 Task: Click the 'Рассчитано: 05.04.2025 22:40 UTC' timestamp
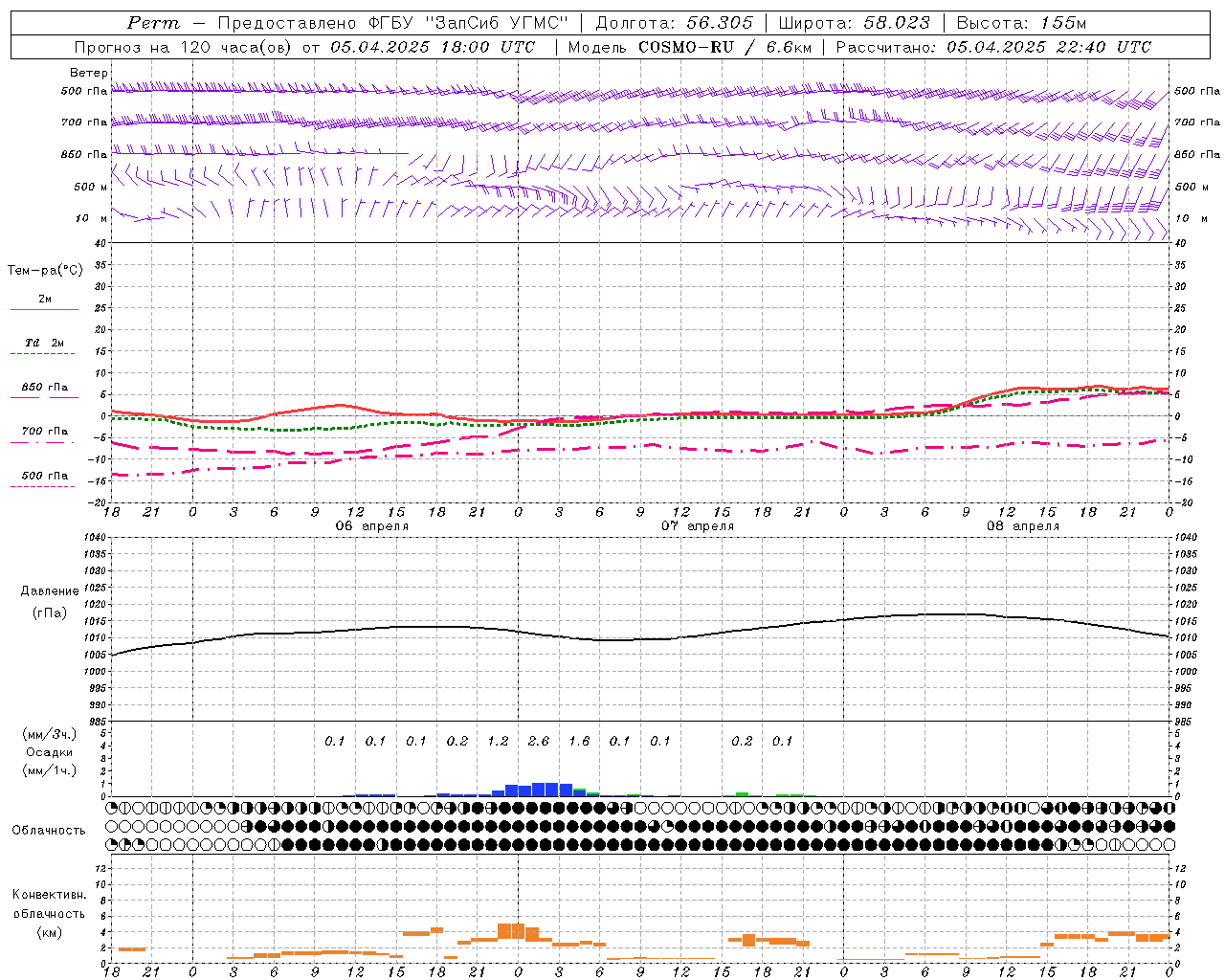[x=993, y=47]
